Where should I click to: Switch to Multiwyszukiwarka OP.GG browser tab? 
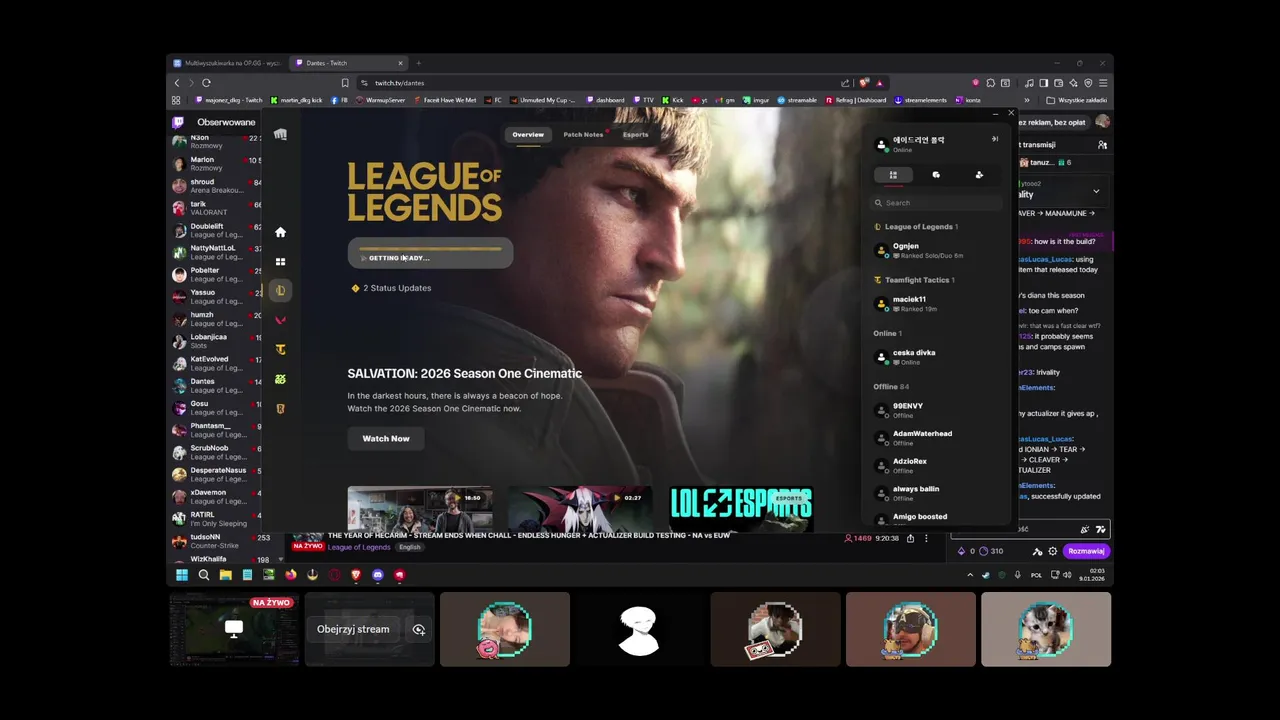coord(227,63)
